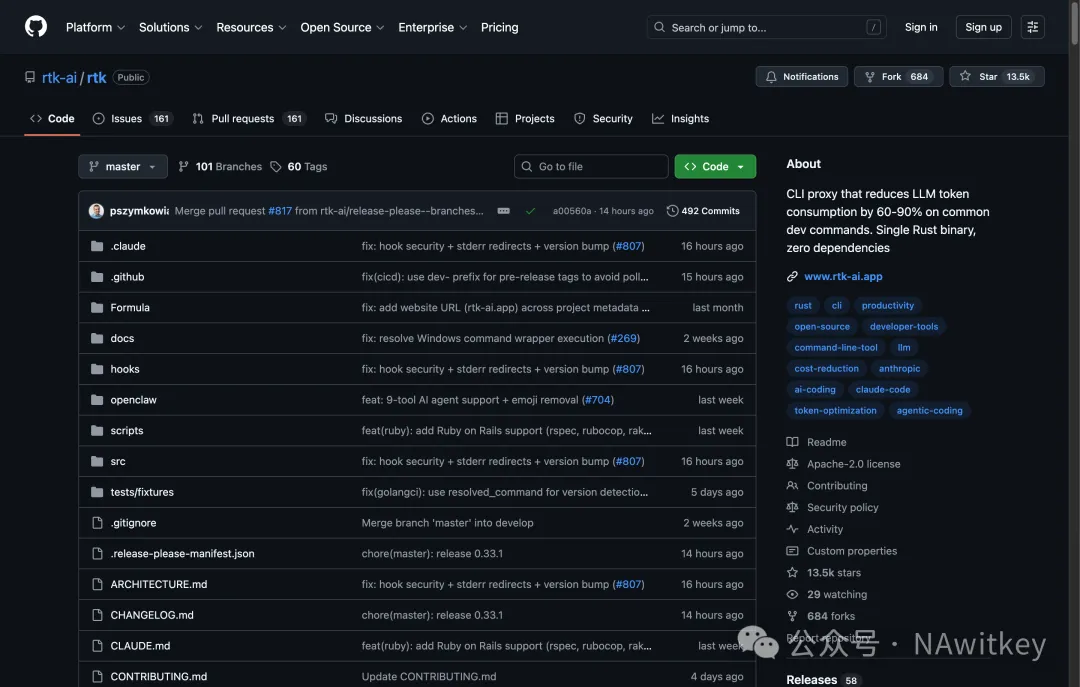Open the docs folder
The width and height of the screenshot is (1080, 687).
(x=123, y=338)
